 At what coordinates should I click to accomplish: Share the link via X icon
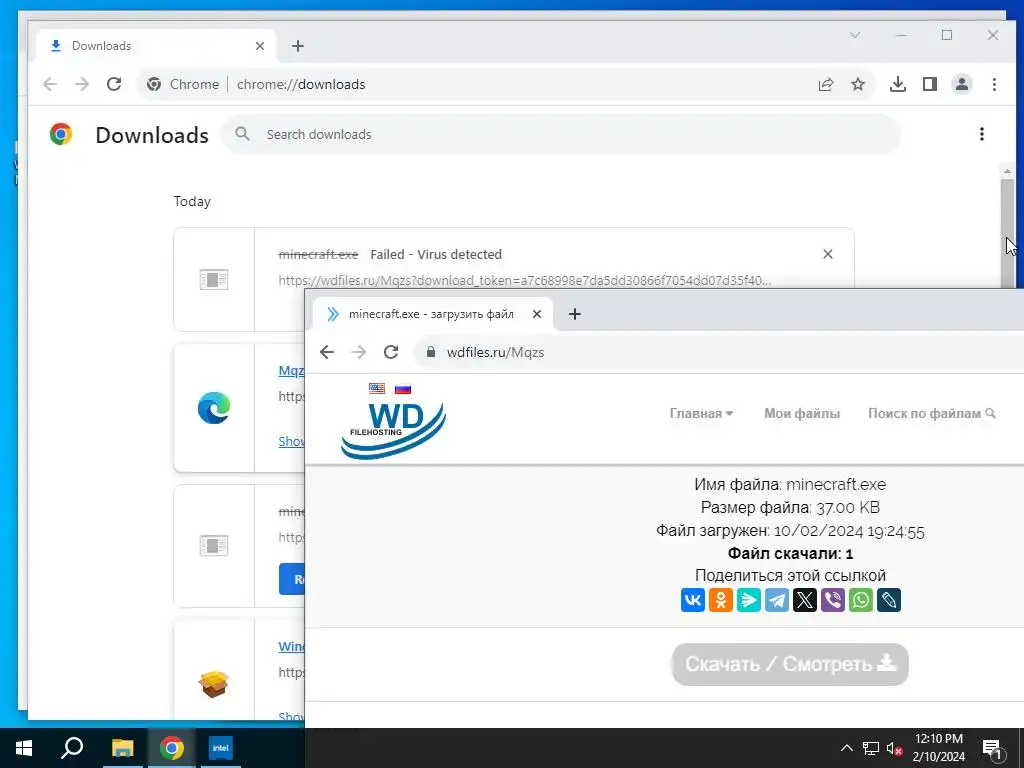[x=805, y=600]
